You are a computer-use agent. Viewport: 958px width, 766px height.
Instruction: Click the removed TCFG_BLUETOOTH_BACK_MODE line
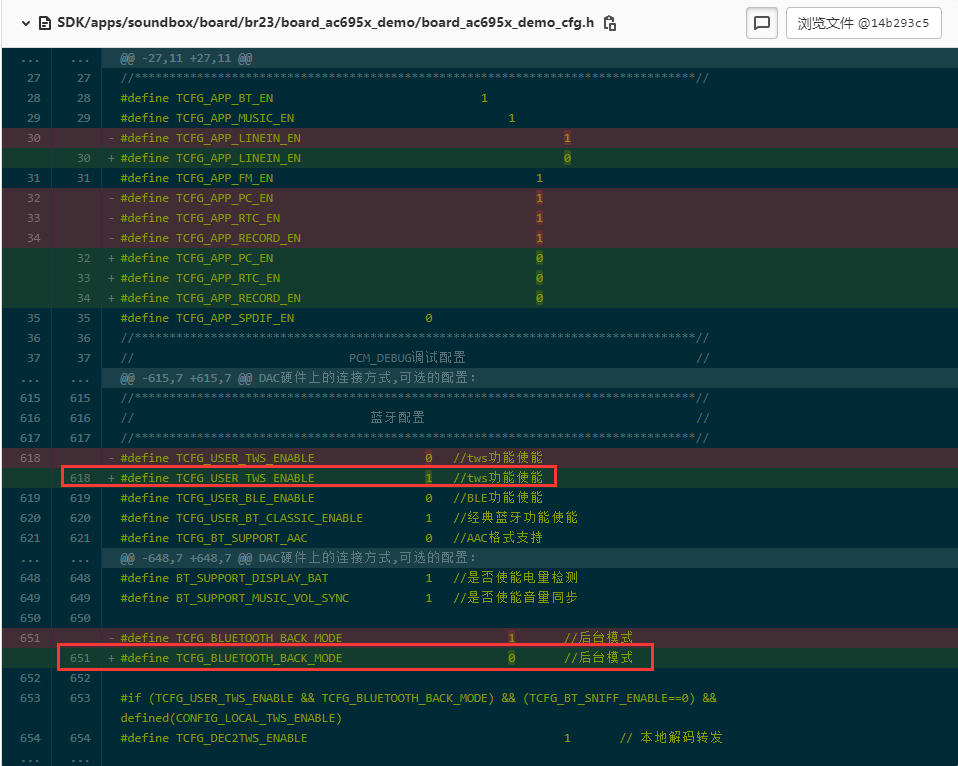point(529,638)
